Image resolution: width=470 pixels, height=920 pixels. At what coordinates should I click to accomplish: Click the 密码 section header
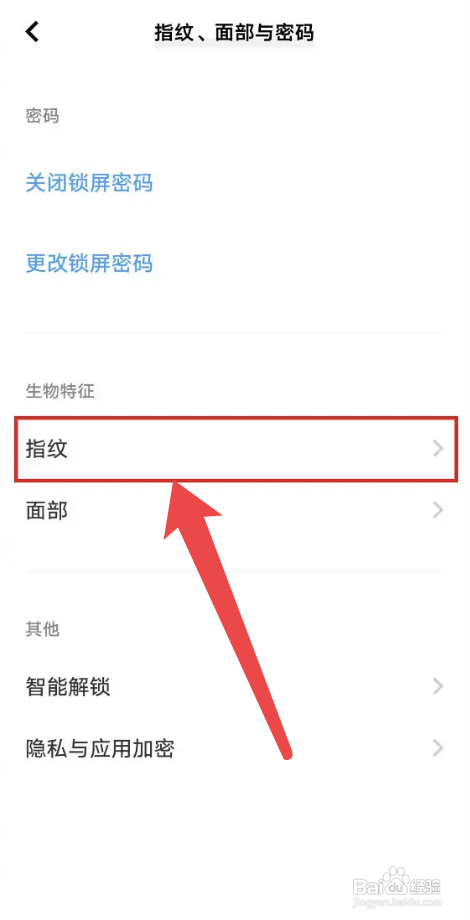42,116
